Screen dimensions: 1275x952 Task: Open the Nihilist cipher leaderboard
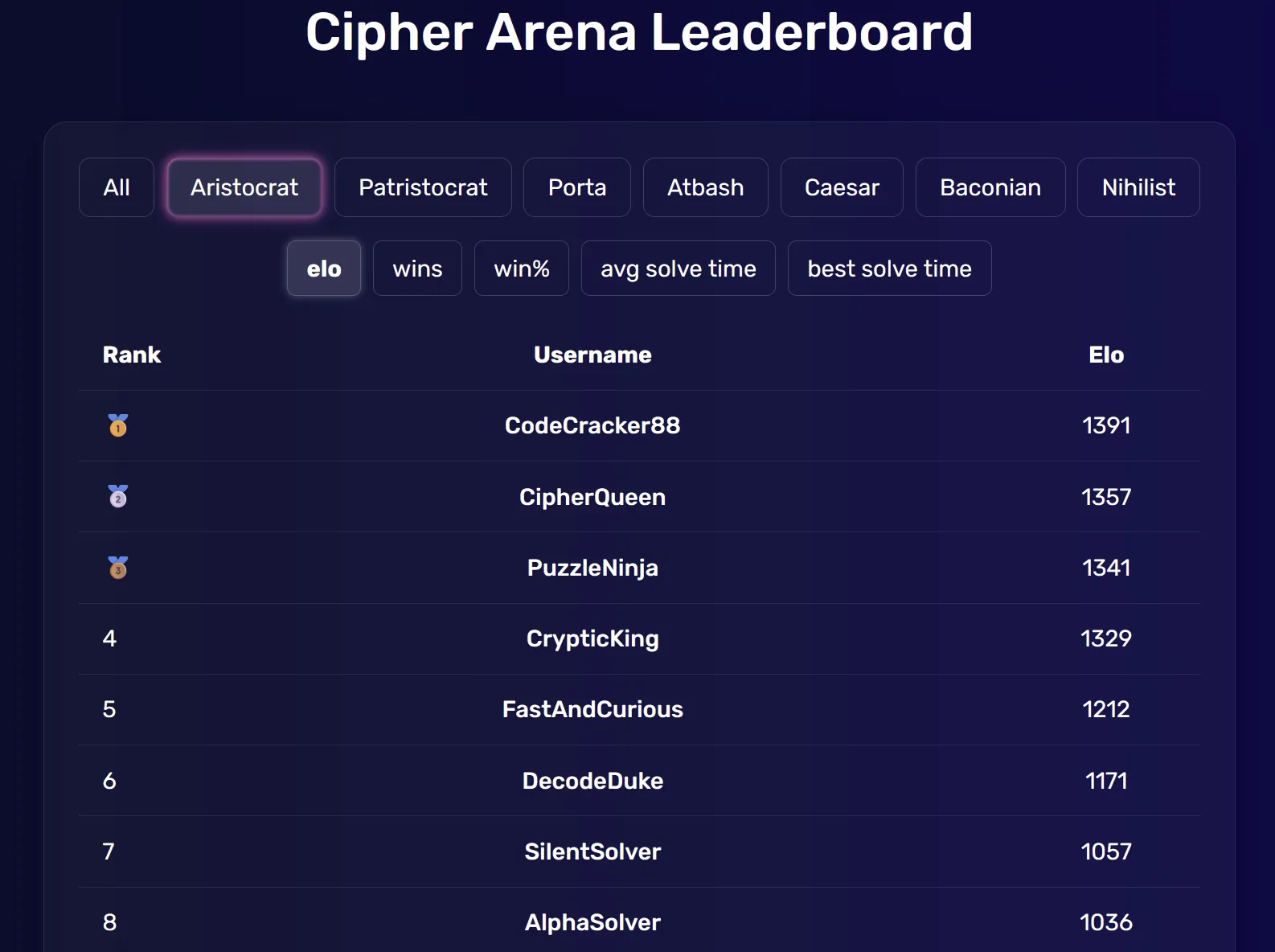click(1138, 187)
